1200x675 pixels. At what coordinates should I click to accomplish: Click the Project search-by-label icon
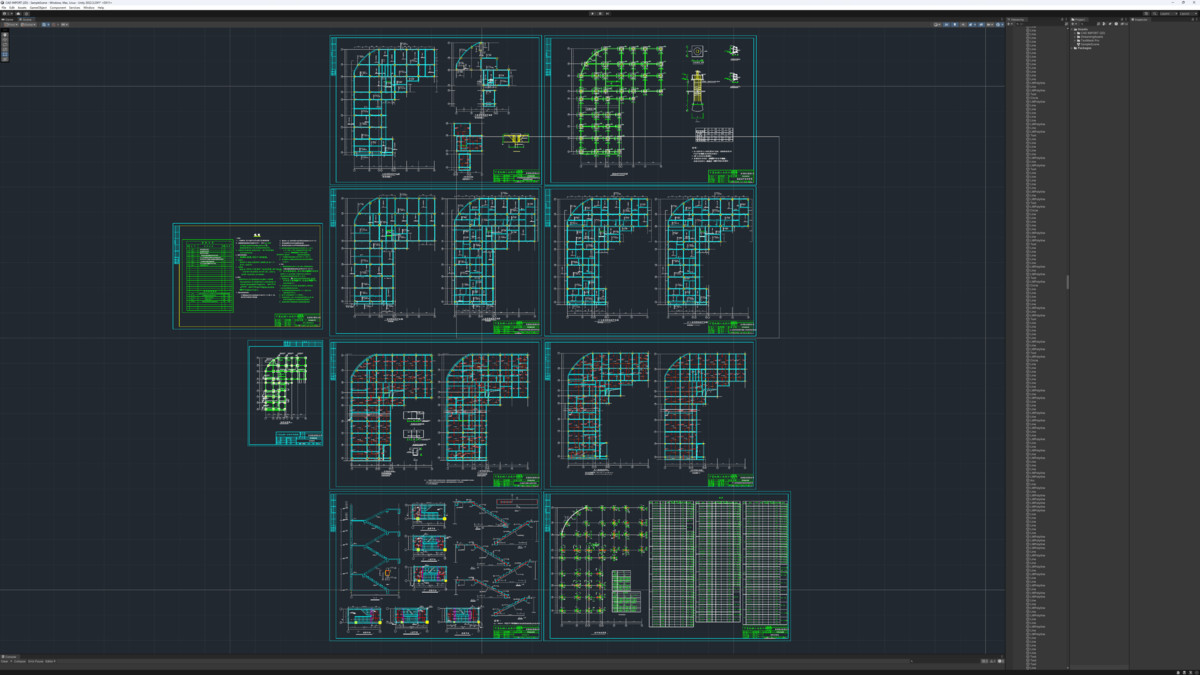1112,24
